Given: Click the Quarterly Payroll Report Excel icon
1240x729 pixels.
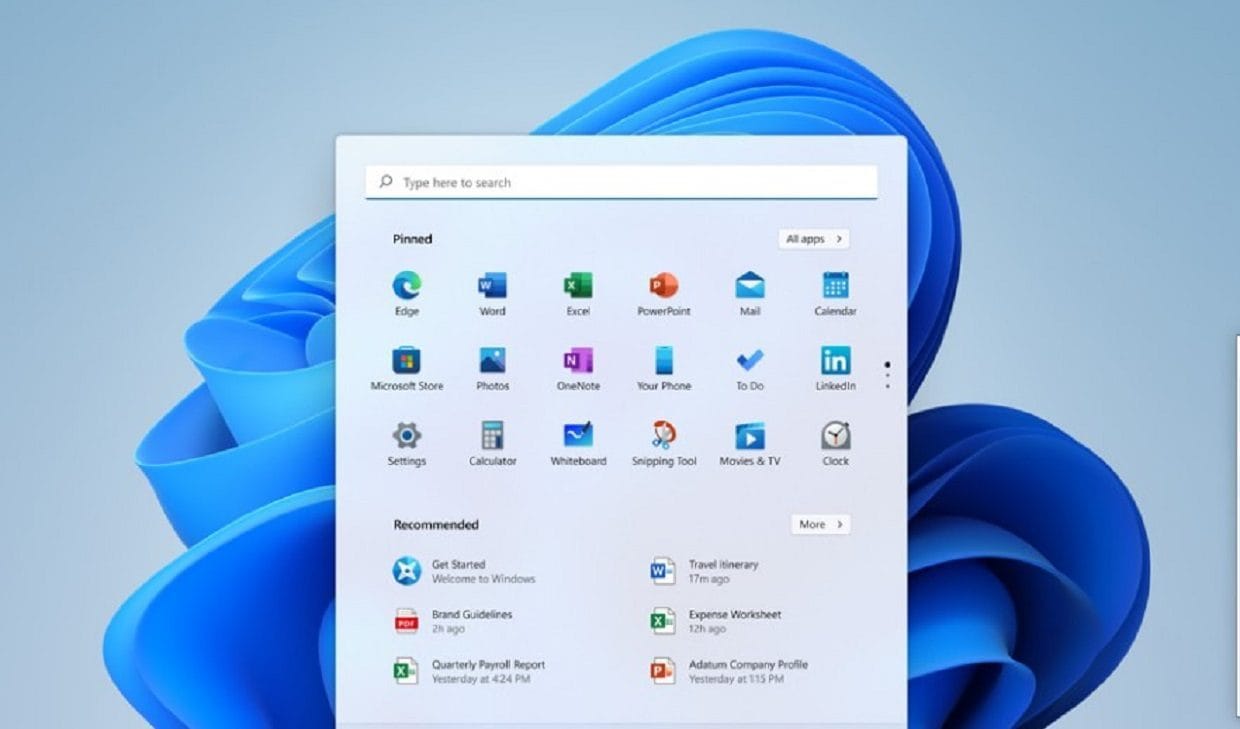Looking at the screenshot, I should [x=406, y=671].
